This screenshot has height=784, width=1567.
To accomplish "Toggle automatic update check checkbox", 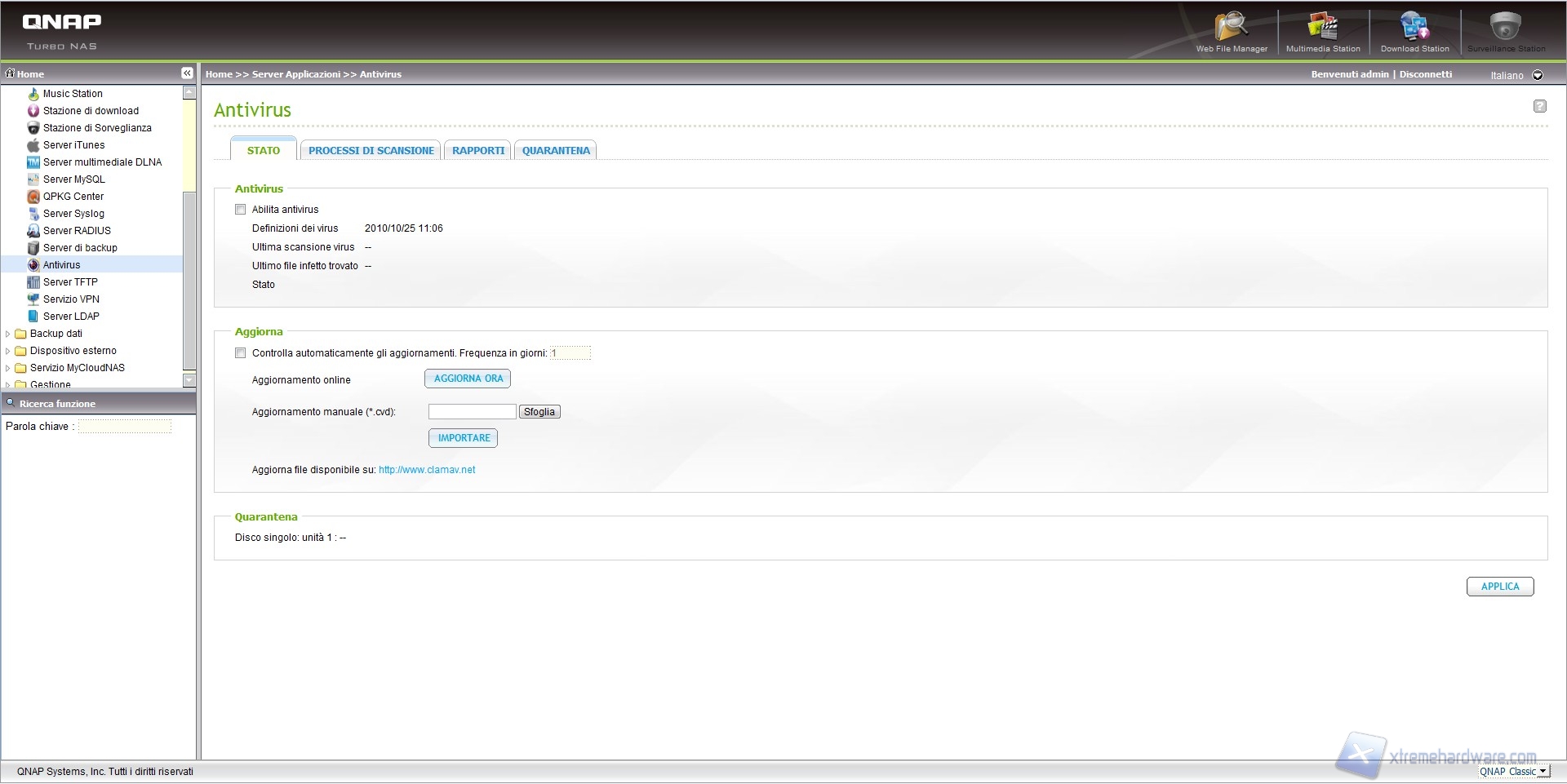I will (x=241, y=353).
